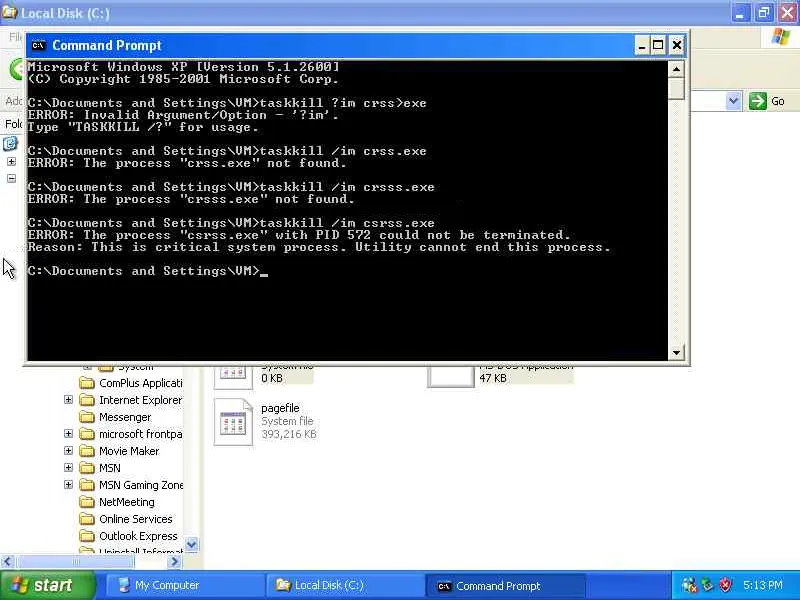Select Movie Maker folder in tree
800x600 pixels.
(129, 451)
